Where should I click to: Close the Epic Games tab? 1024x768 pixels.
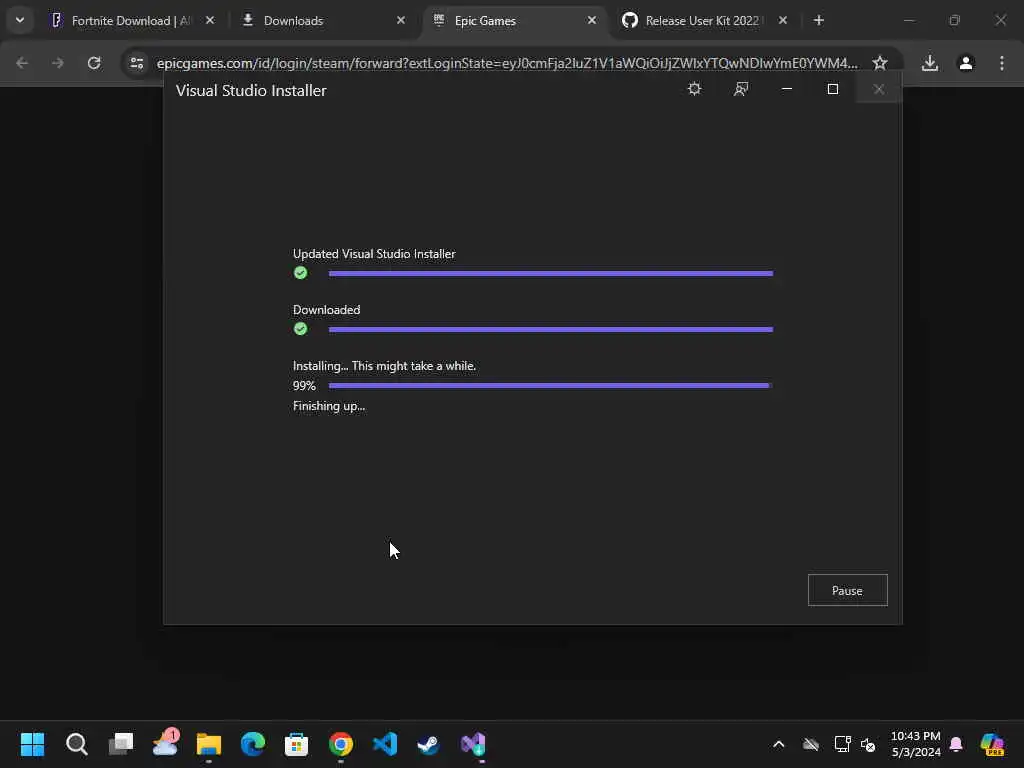(592, 21)
